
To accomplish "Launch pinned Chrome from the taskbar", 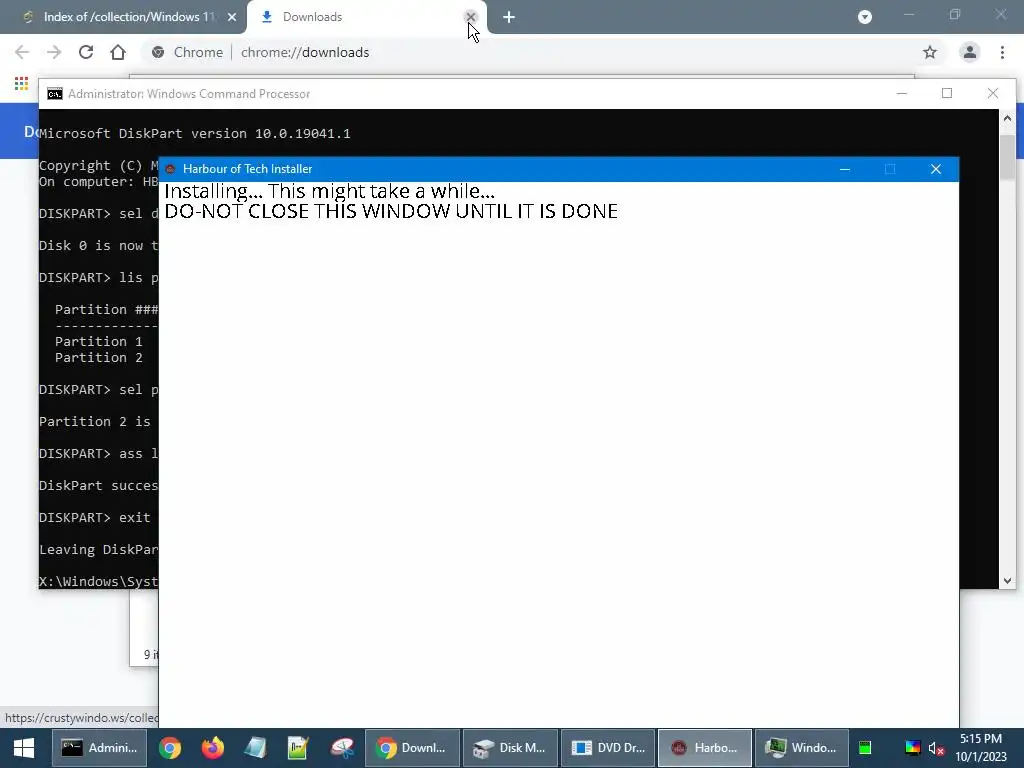I will tap(170, 748).
